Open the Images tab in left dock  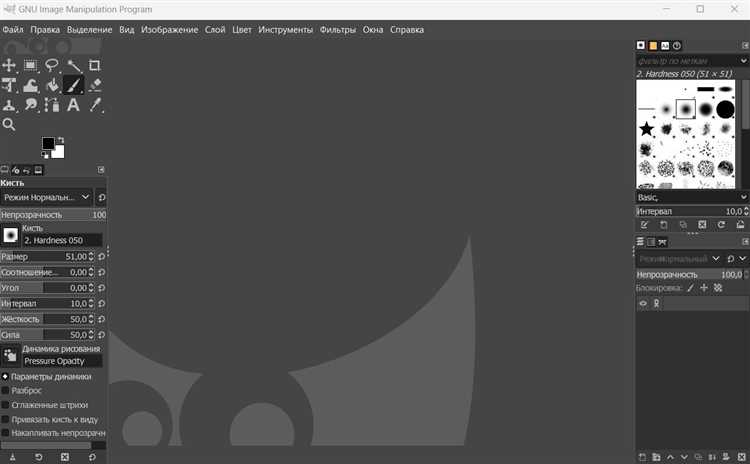(x=38, y=170)
